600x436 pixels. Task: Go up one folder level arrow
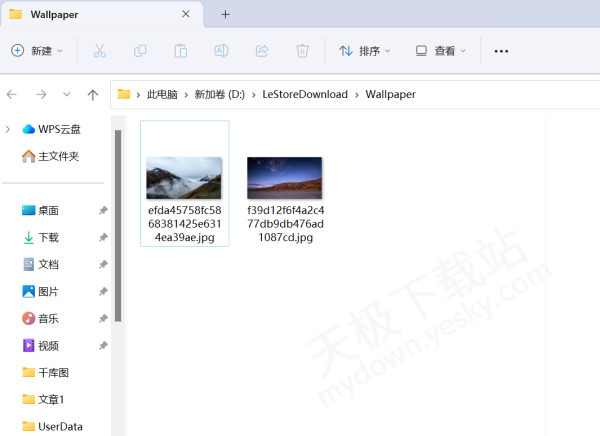(x=93, y=94)
